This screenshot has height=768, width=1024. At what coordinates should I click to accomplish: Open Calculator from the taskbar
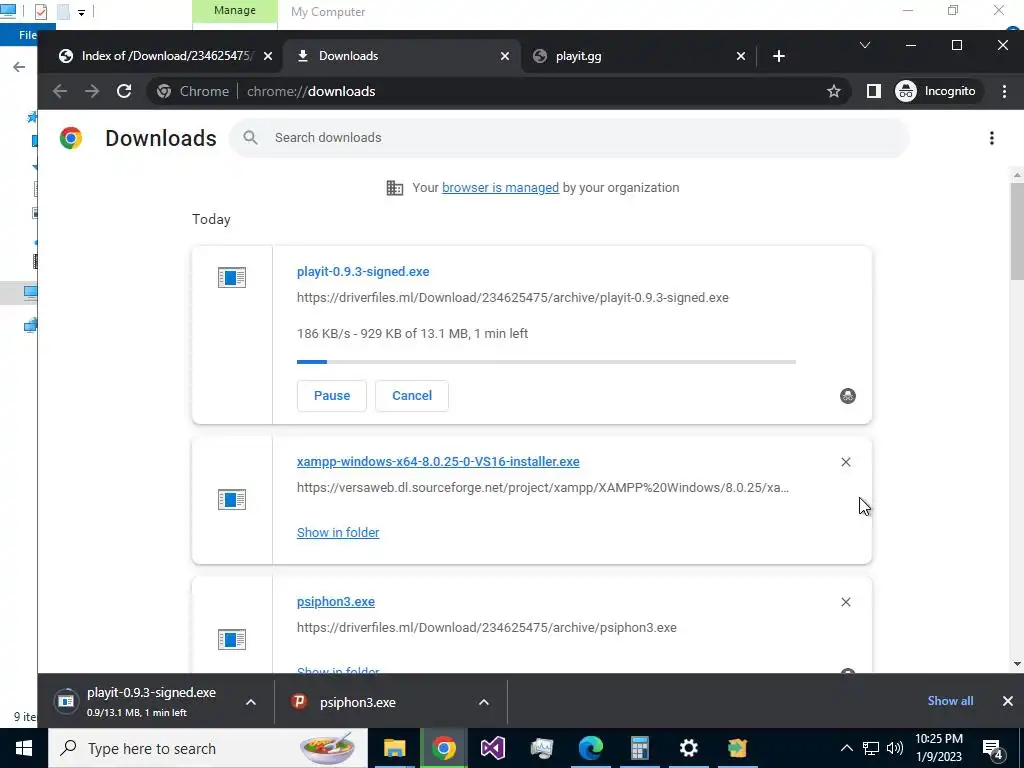(x=639, y=748)
